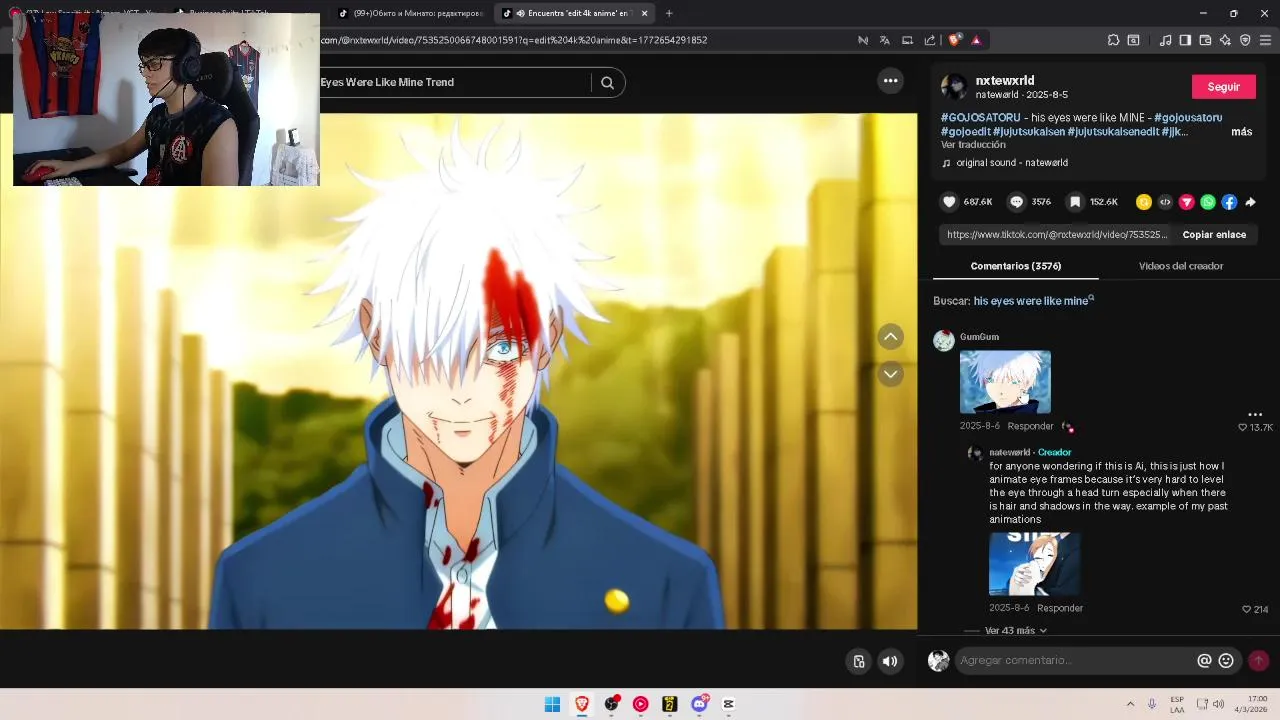Screen dimensions: 1280x720
Task: Open browser extensions puzzle icon
Action: pyautogui.click(x=1113, y=40)
